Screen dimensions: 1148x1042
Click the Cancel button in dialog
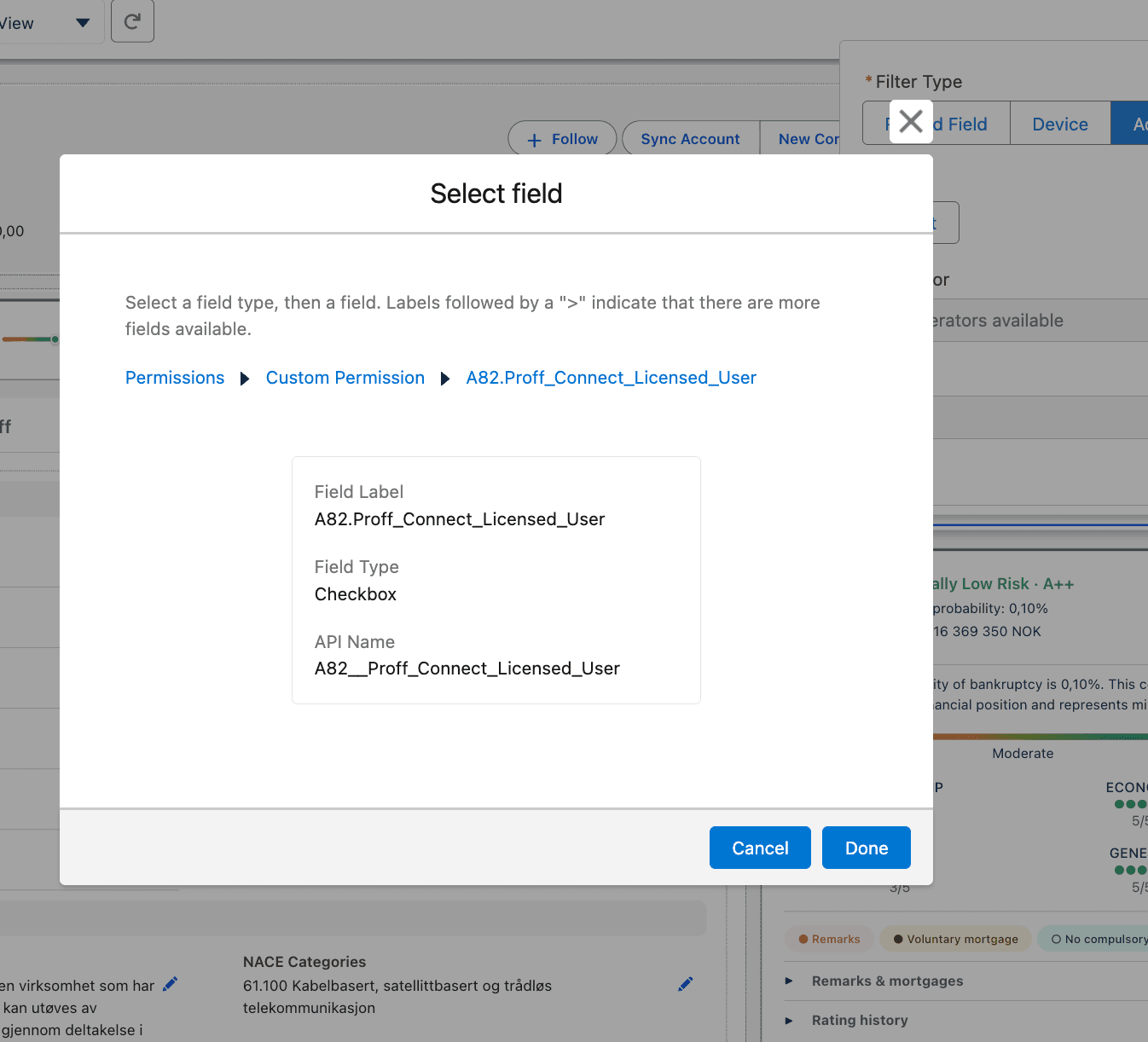click(760, 848)
